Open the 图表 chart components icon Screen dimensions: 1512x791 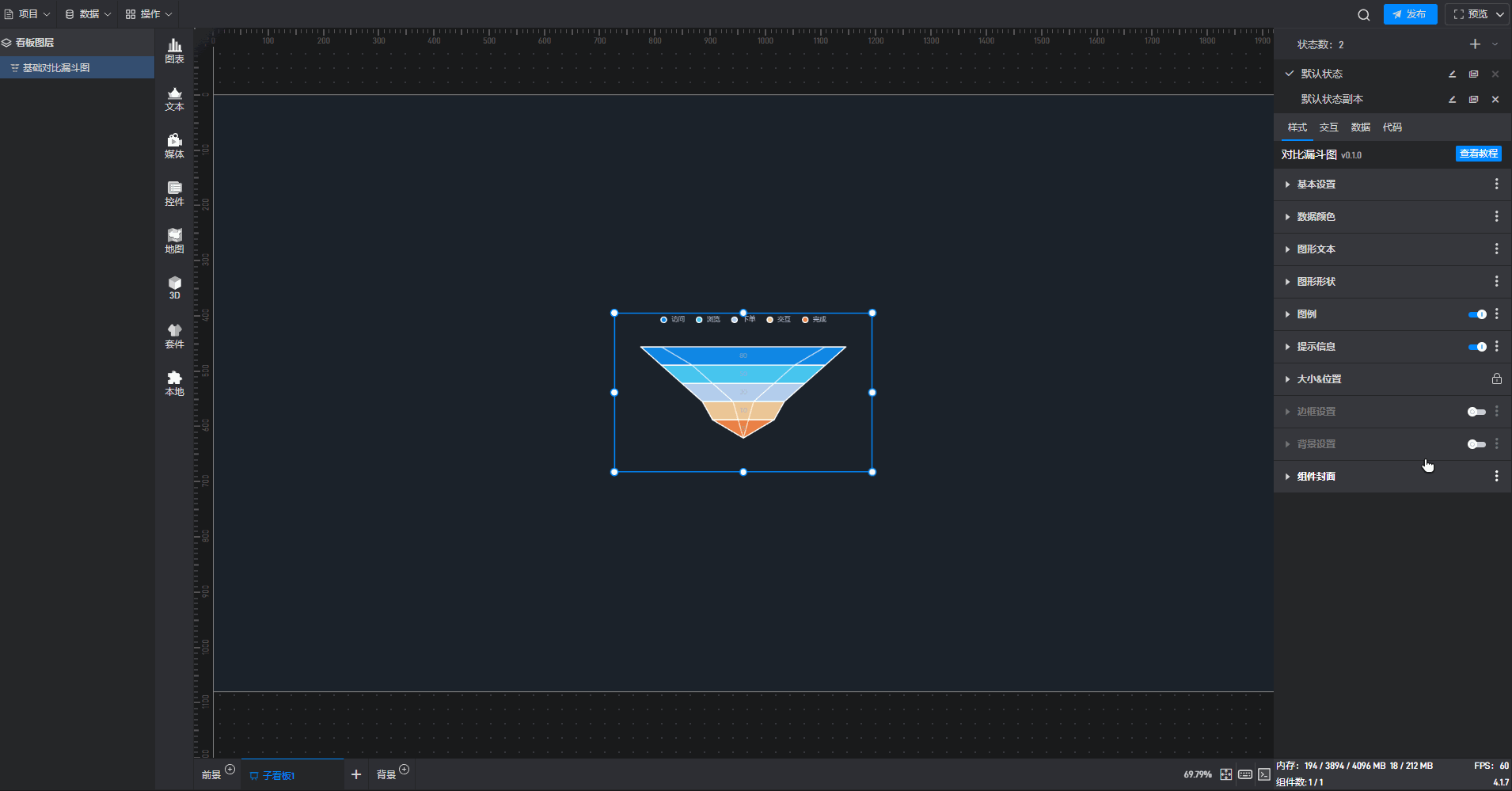tap(174, 51)
